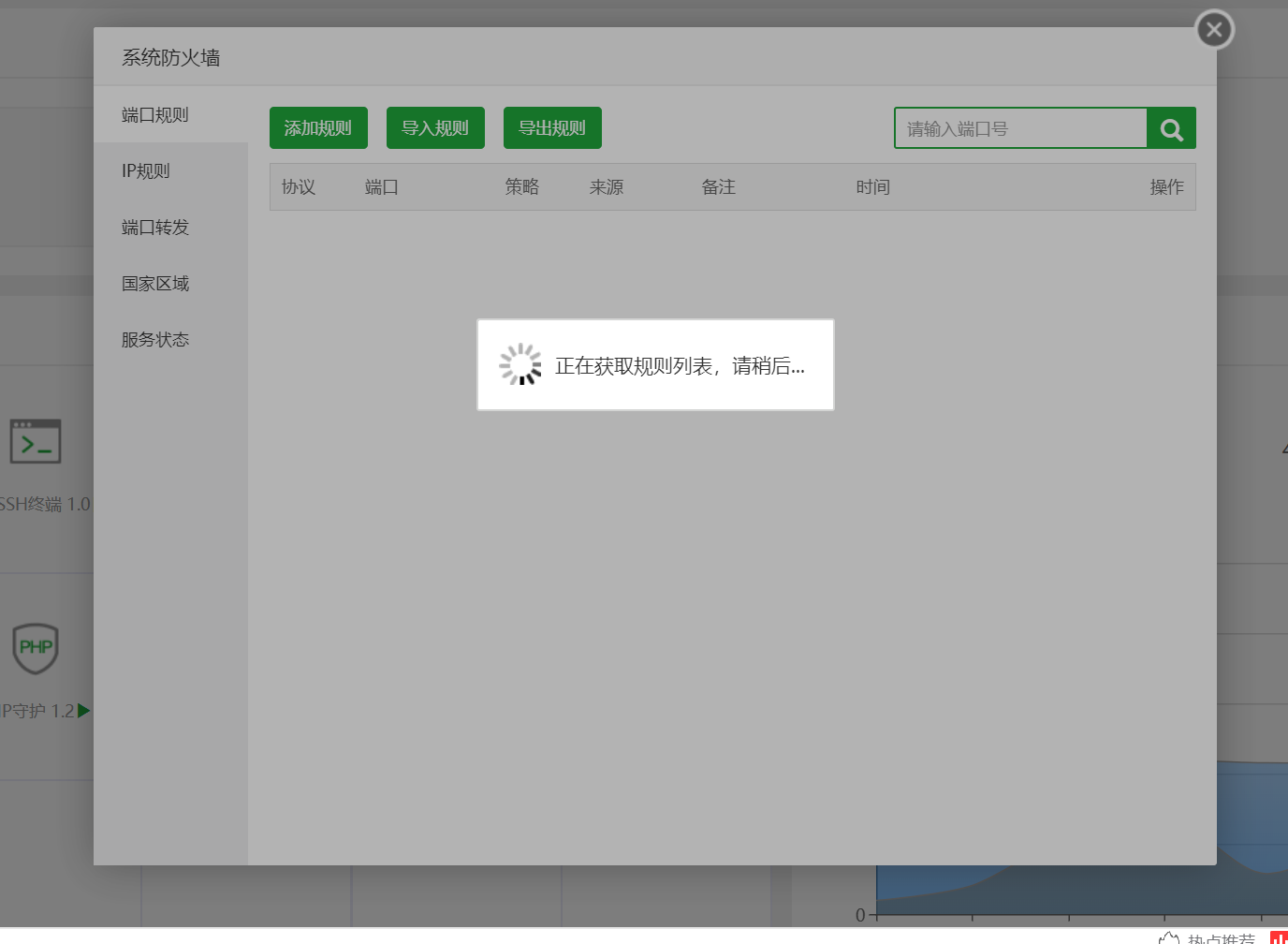Click the 系统防火墙 dialog title
1288x944 pixels.
coord(170,58)
